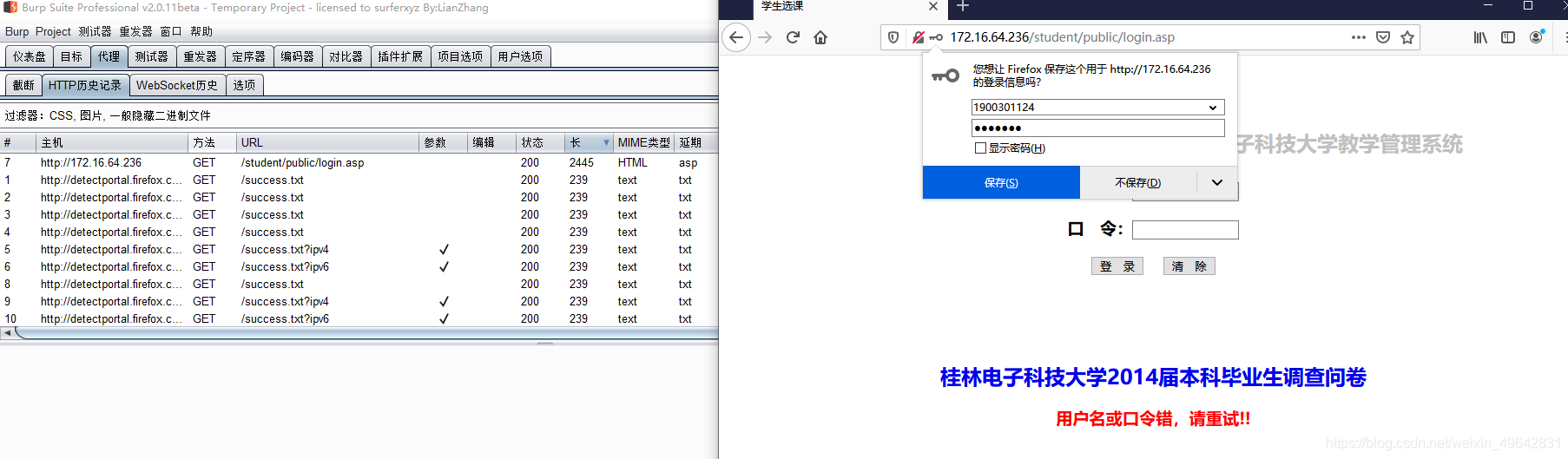Image resolution: width=1568 pixels, height=459 pixels.
Task: Click the Burp Suite logo icon
Action: pos(10,7)
